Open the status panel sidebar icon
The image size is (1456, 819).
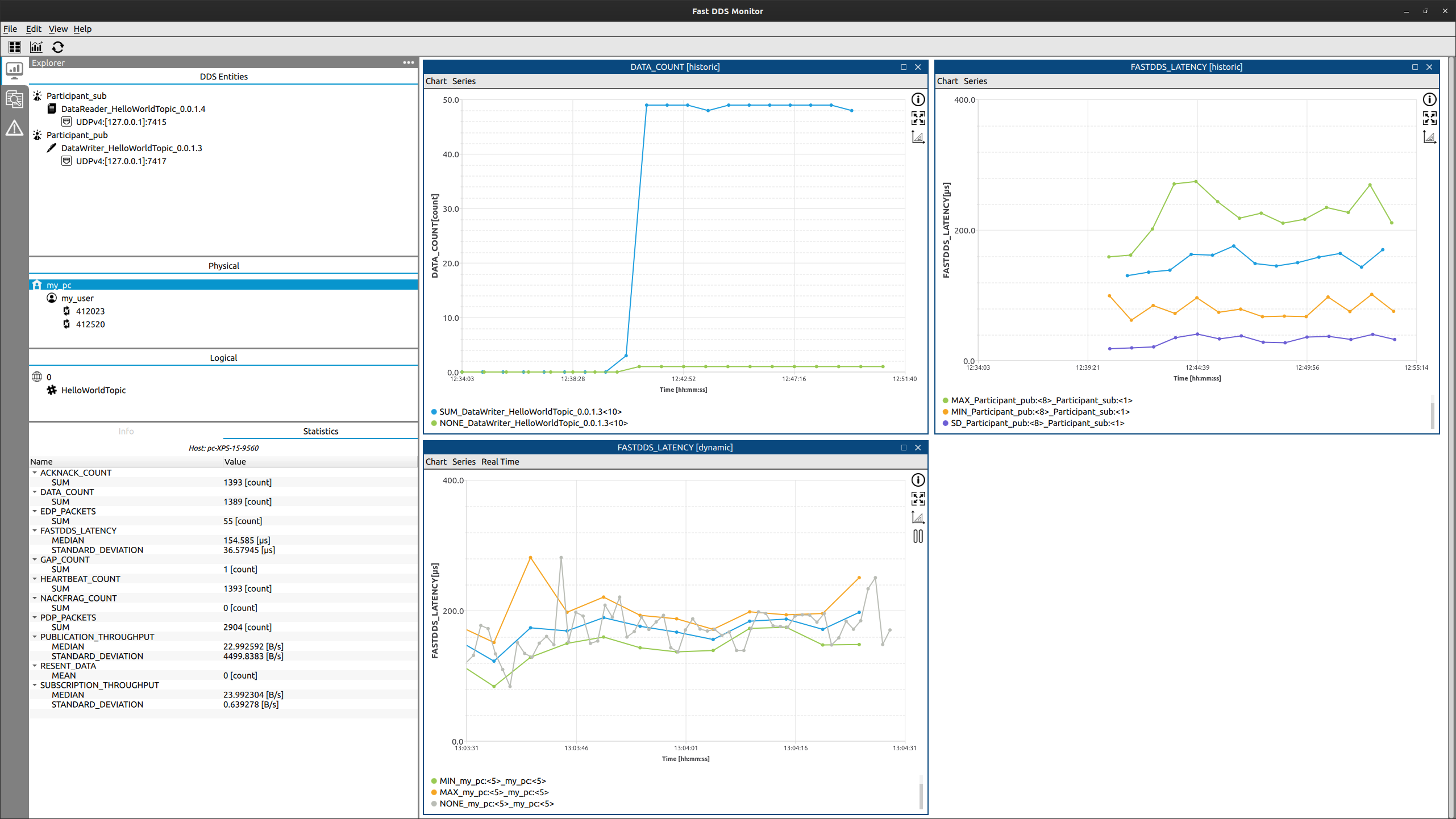(x=14, y=99)
